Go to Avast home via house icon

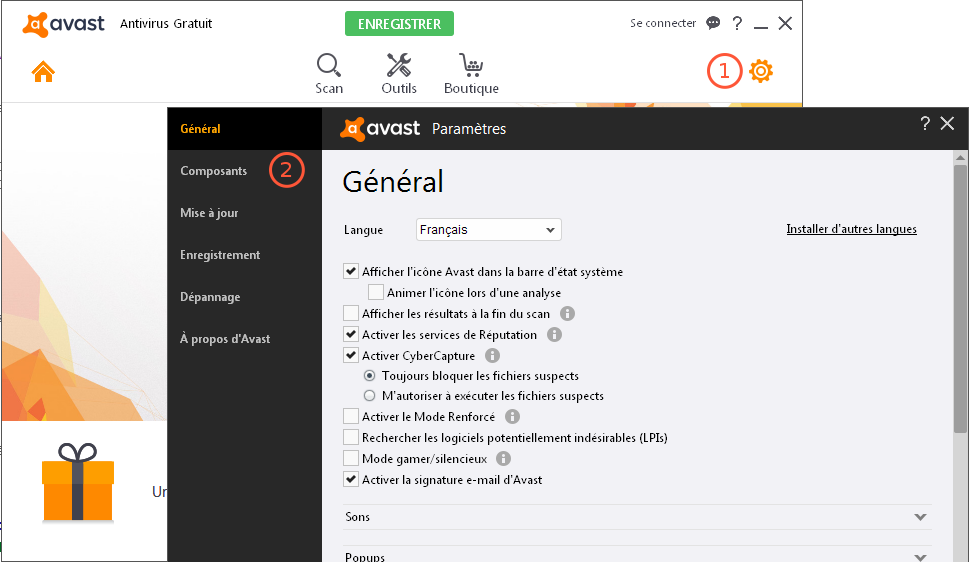[x=43, y=72]
